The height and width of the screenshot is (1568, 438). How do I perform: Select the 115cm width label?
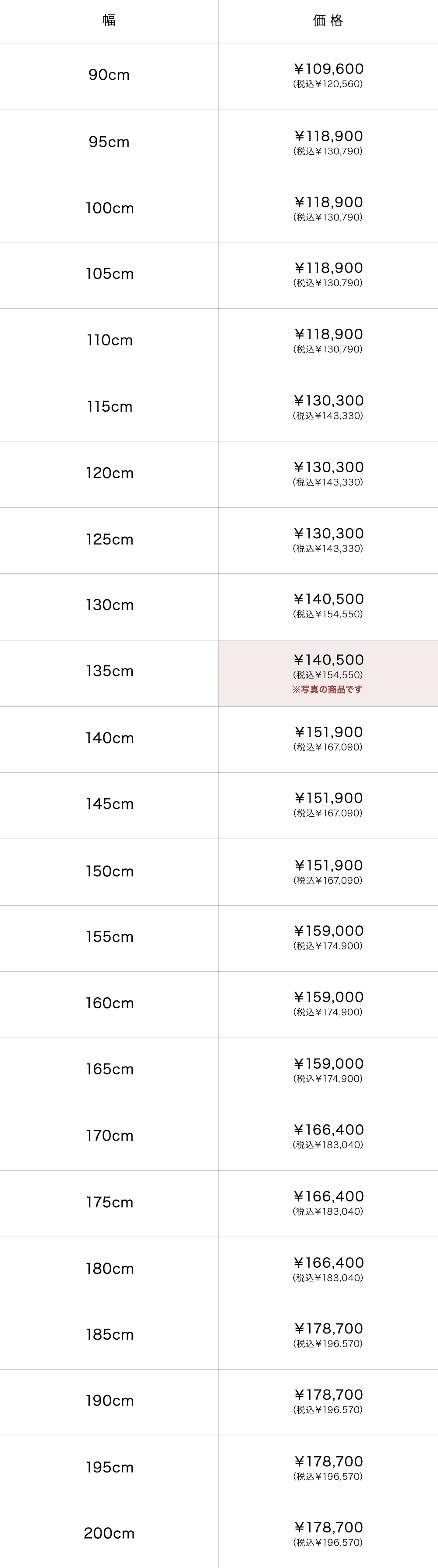click(109, 407)
